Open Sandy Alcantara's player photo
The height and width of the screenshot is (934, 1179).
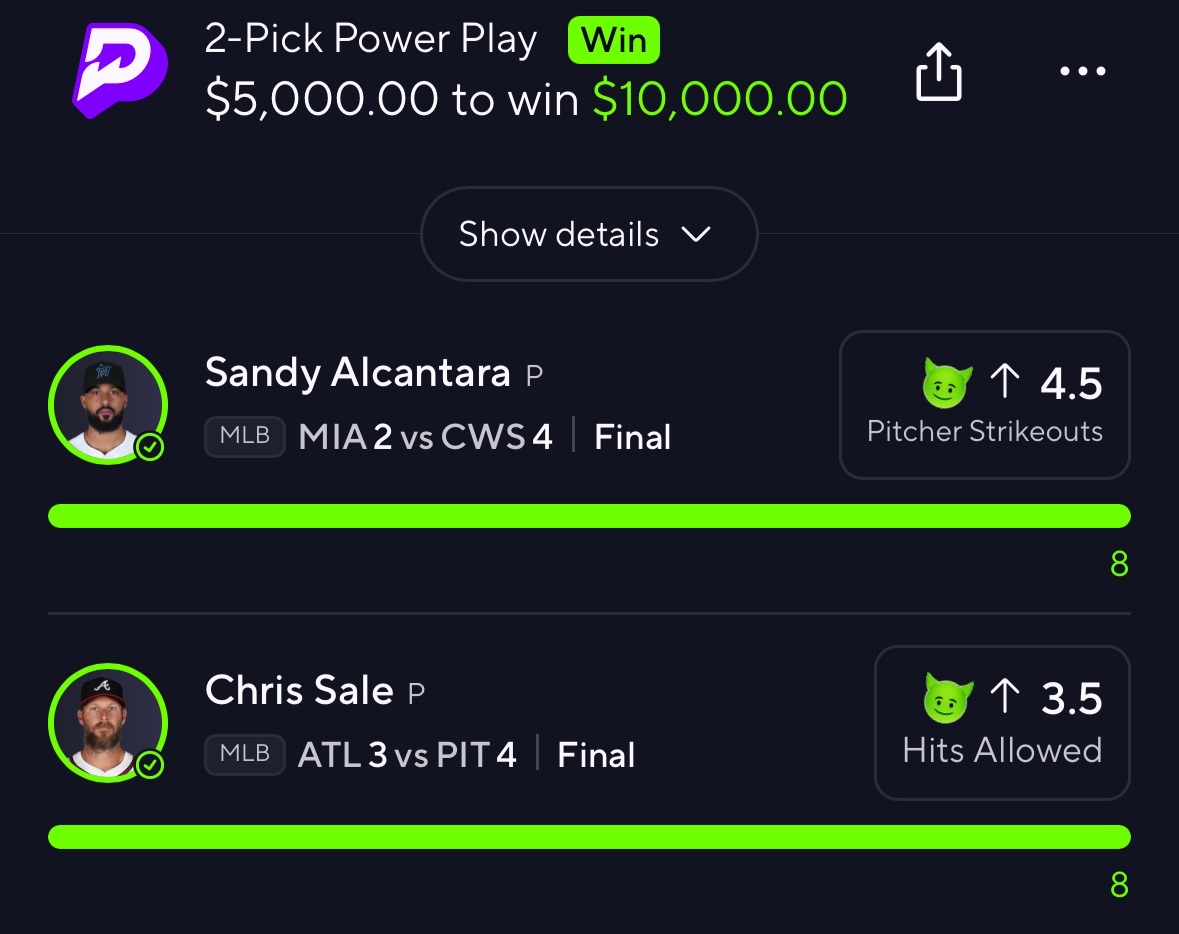[106, 403]
